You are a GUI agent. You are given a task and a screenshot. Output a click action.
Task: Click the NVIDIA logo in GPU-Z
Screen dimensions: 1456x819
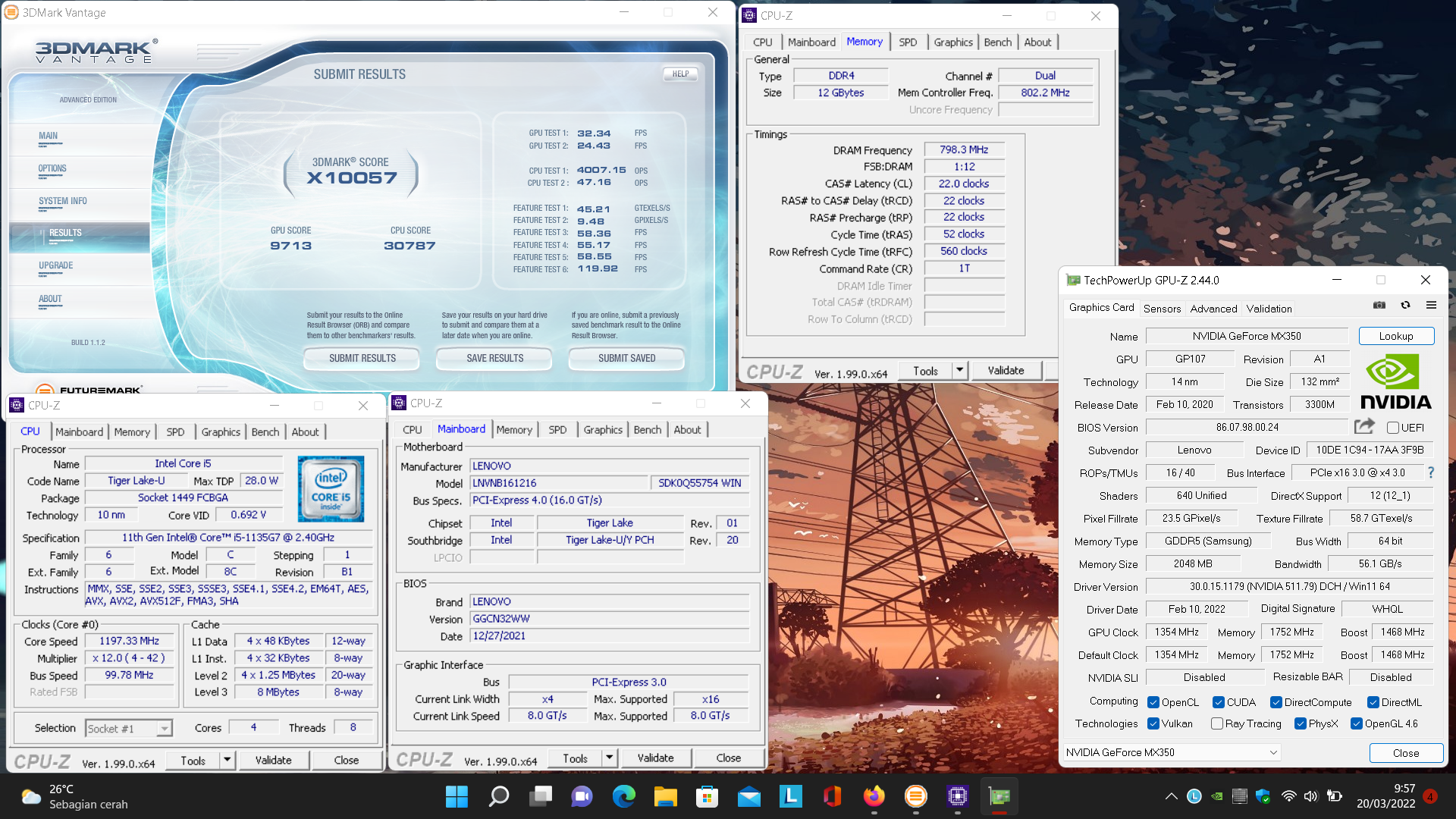pyautogui.click(x=1395, y=383)
